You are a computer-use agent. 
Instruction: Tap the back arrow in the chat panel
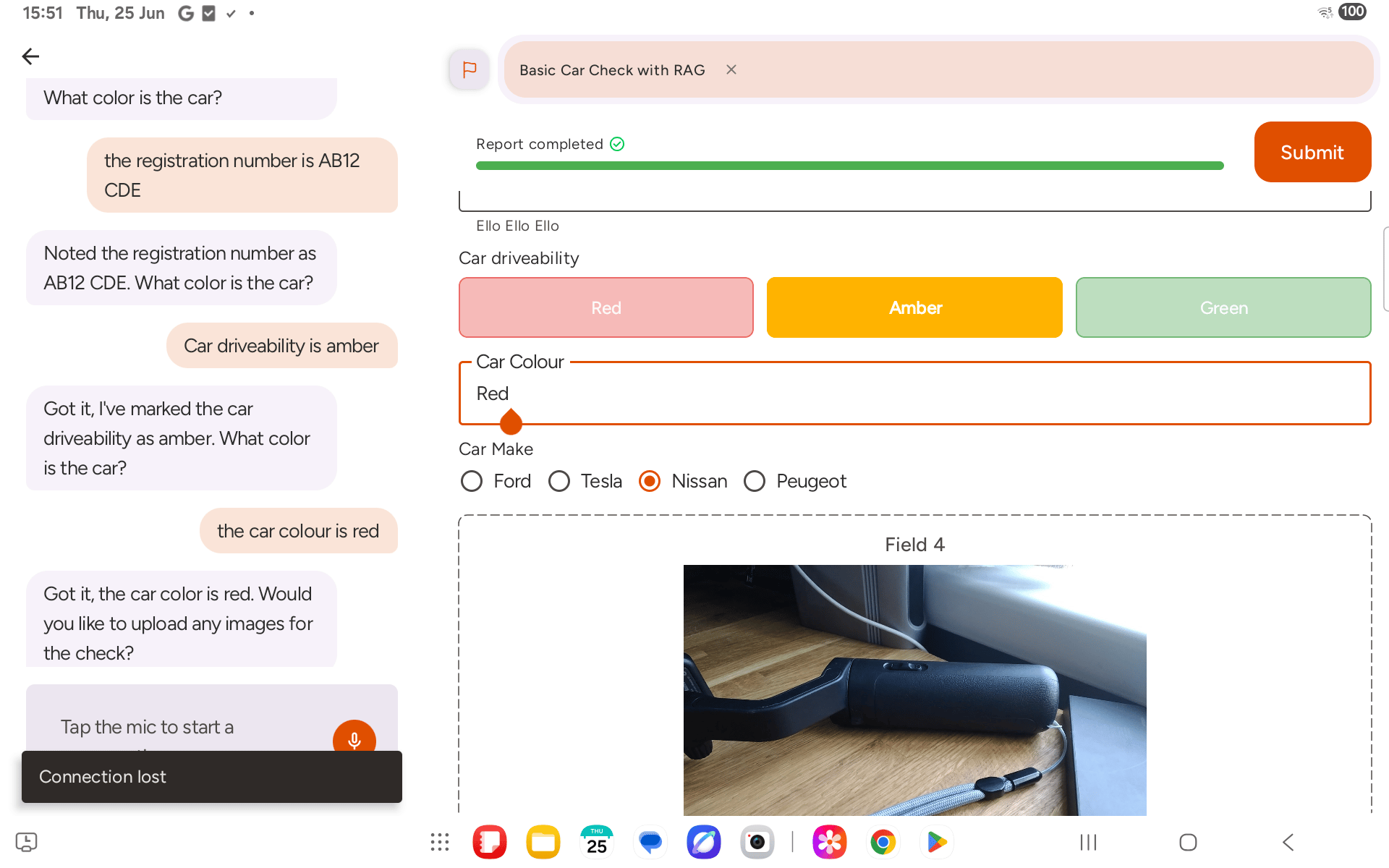tap(30, 56)
